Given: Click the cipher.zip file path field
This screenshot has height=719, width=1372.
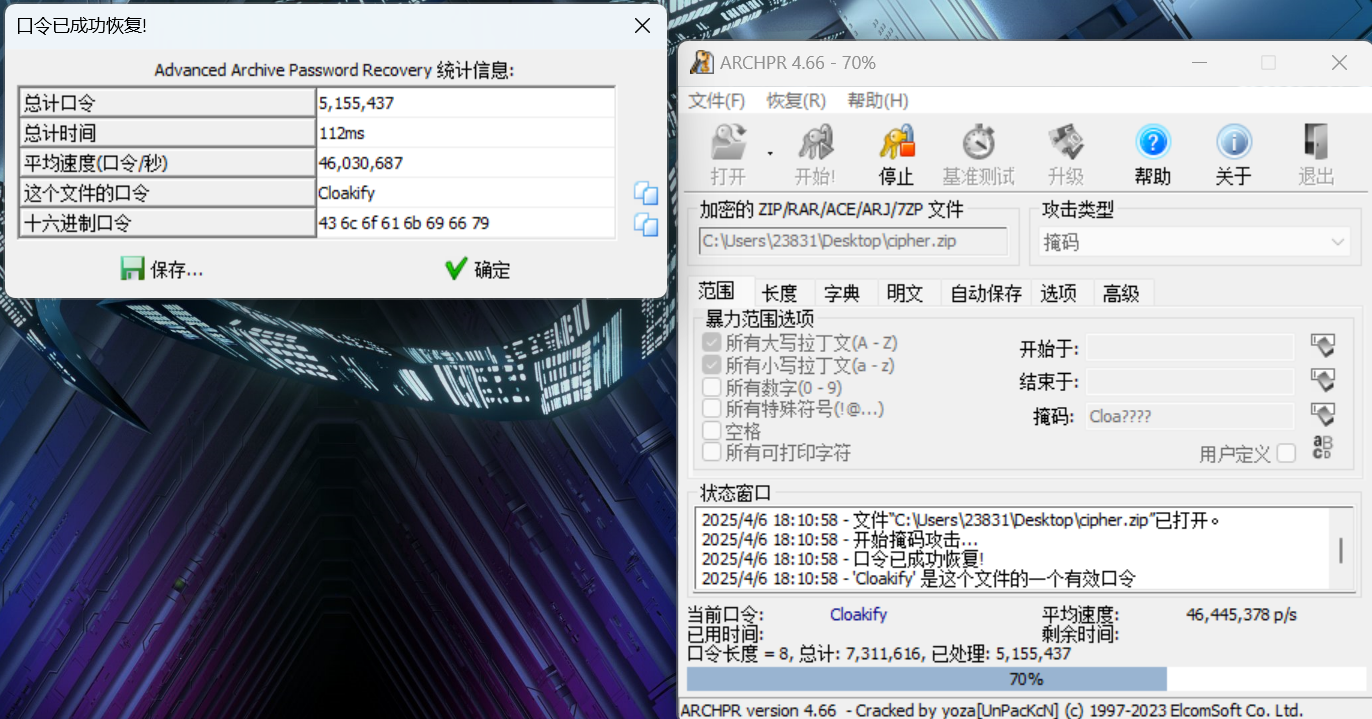Looking at the screenshot, I should pyautogui.click(x=853, y=241).
